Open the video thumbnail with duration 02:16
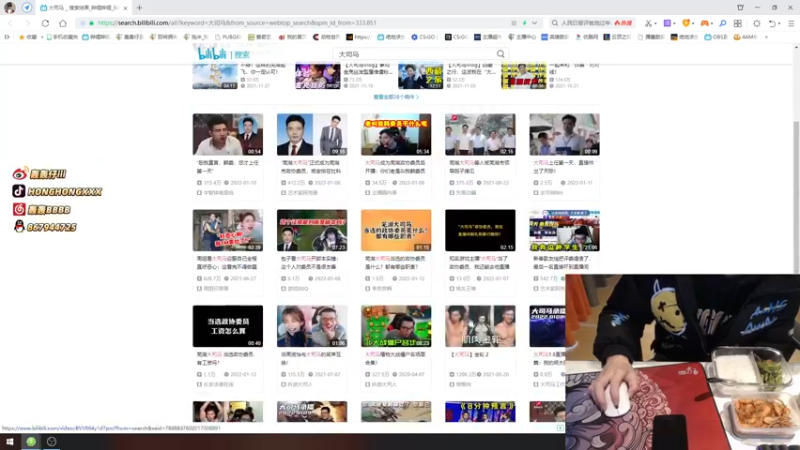This screenshot has height=450, width=800. 480,134
